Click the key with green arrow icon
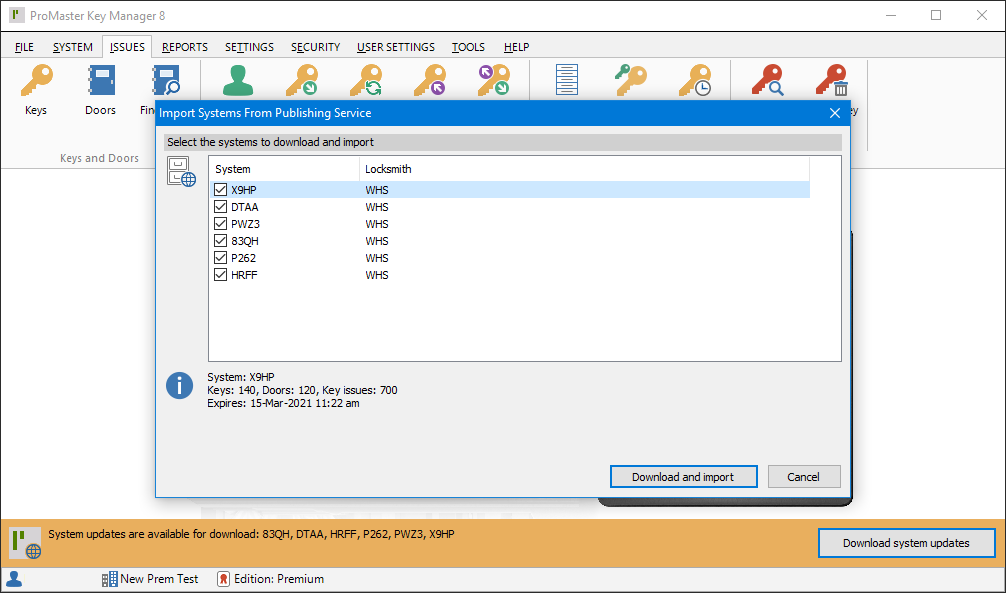The height and width of the screenshot is (593, 1006). tap(302, 81)
